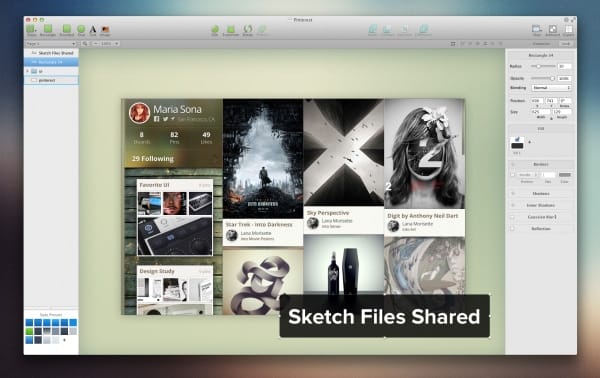Click the Maria Sona profile name

177,109
